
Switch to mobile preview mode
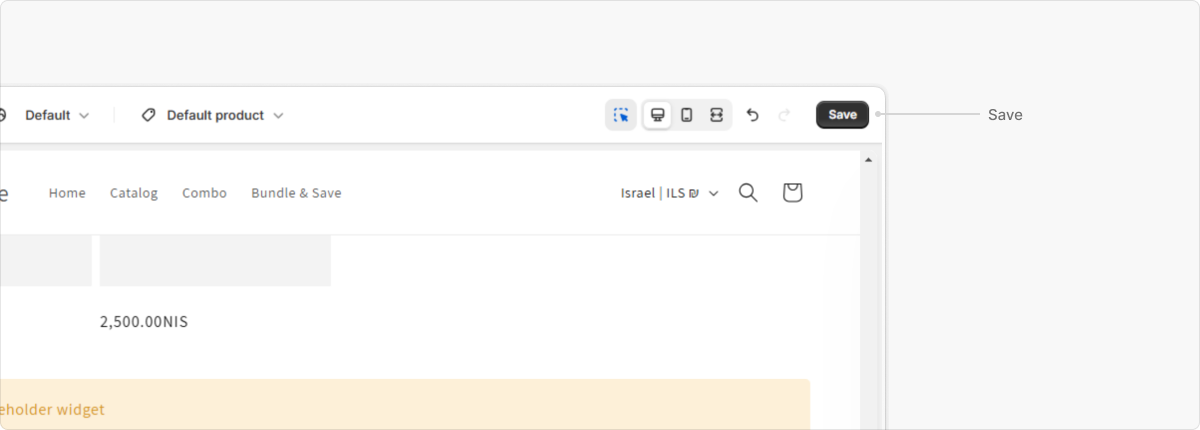pos(687,115)
